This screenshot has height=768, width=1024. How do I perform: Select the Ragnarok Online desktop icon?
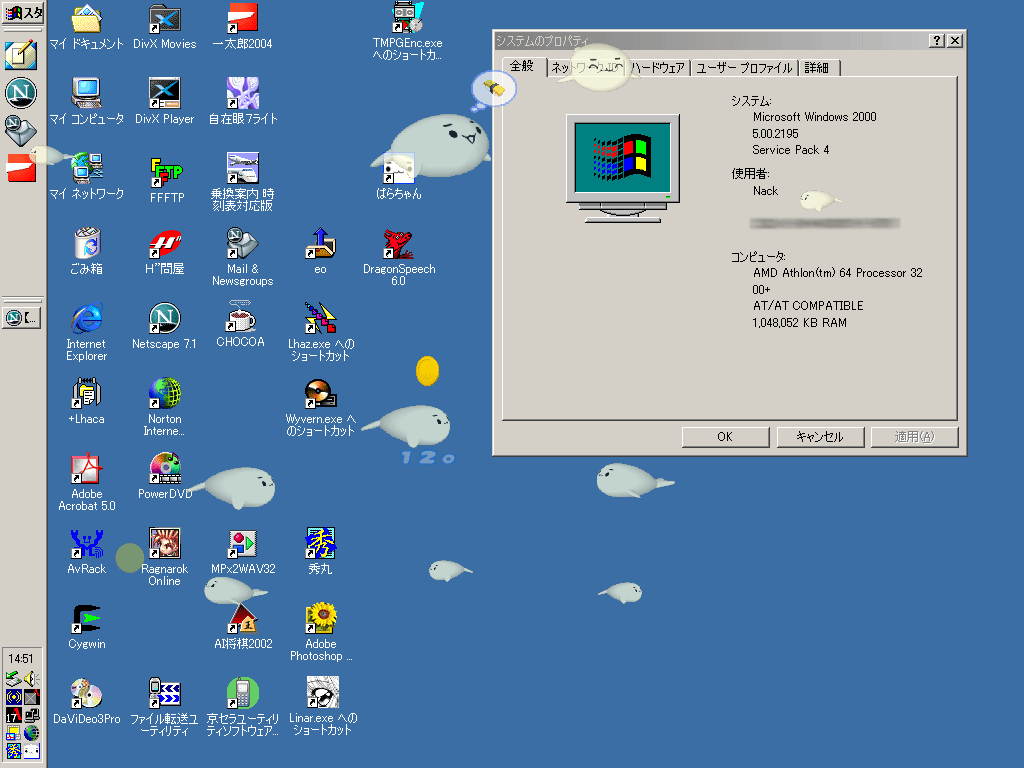(165, 557)
